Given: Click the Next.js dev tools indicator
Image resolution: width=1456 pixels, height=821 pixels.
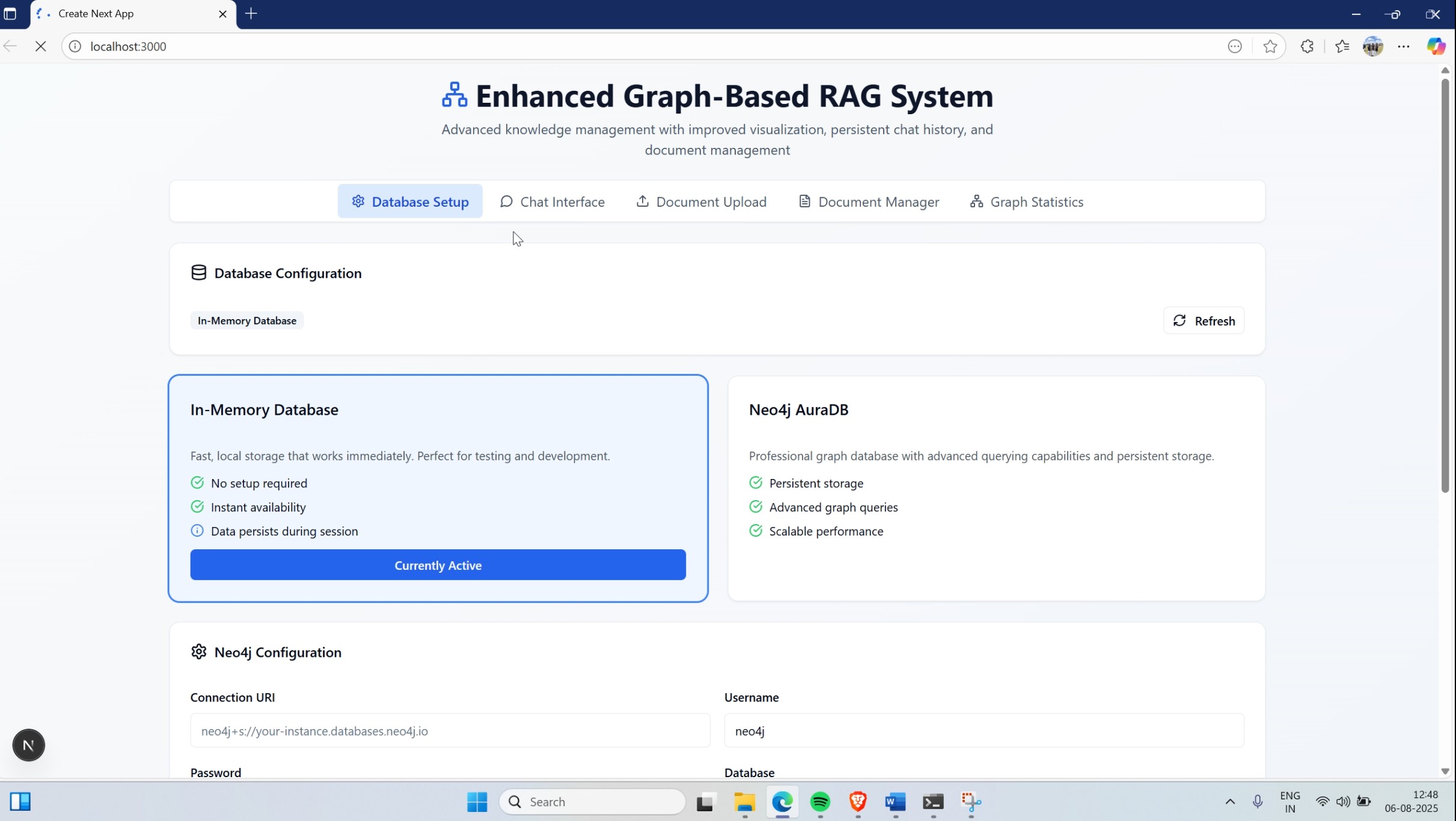Looking at the screenshot, I should (x=28, y=745).
